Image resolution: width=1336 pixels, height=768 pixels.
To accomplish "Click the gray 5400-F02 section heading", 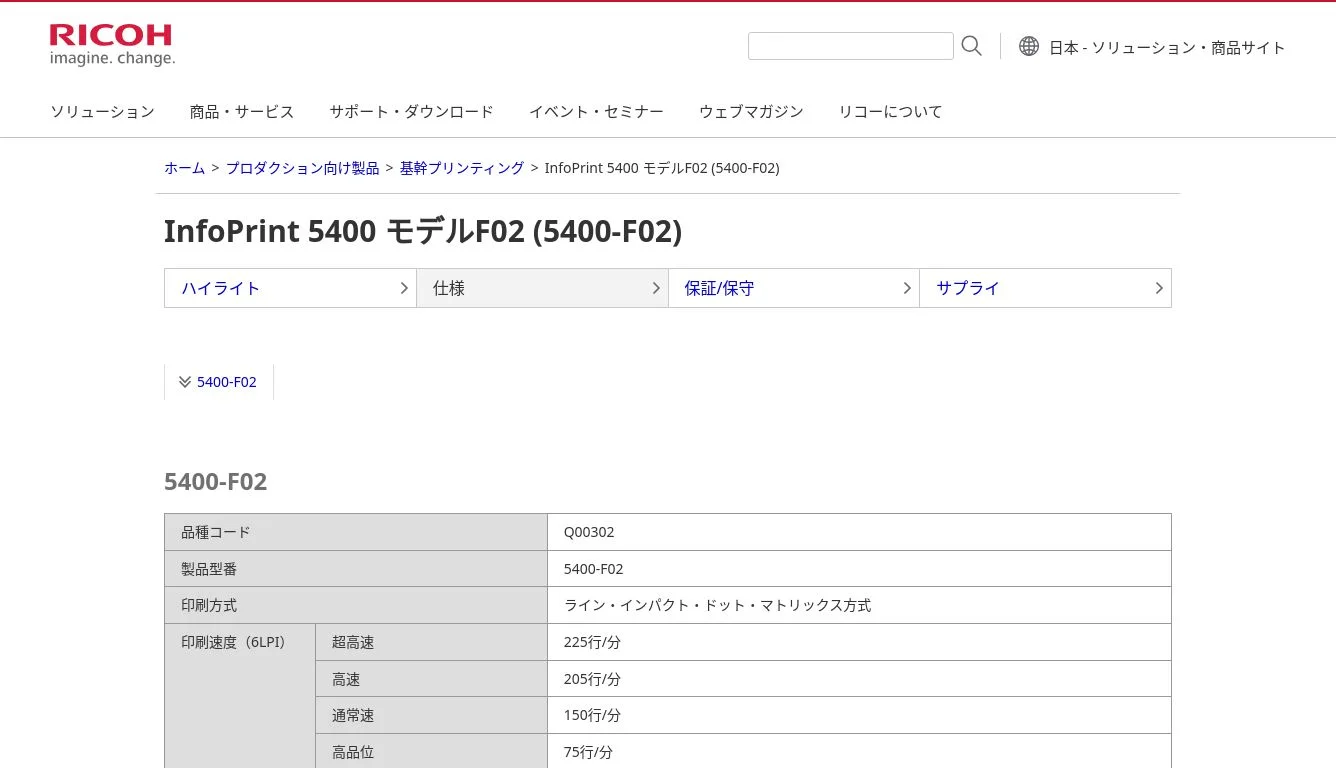I will coord(216,482).
